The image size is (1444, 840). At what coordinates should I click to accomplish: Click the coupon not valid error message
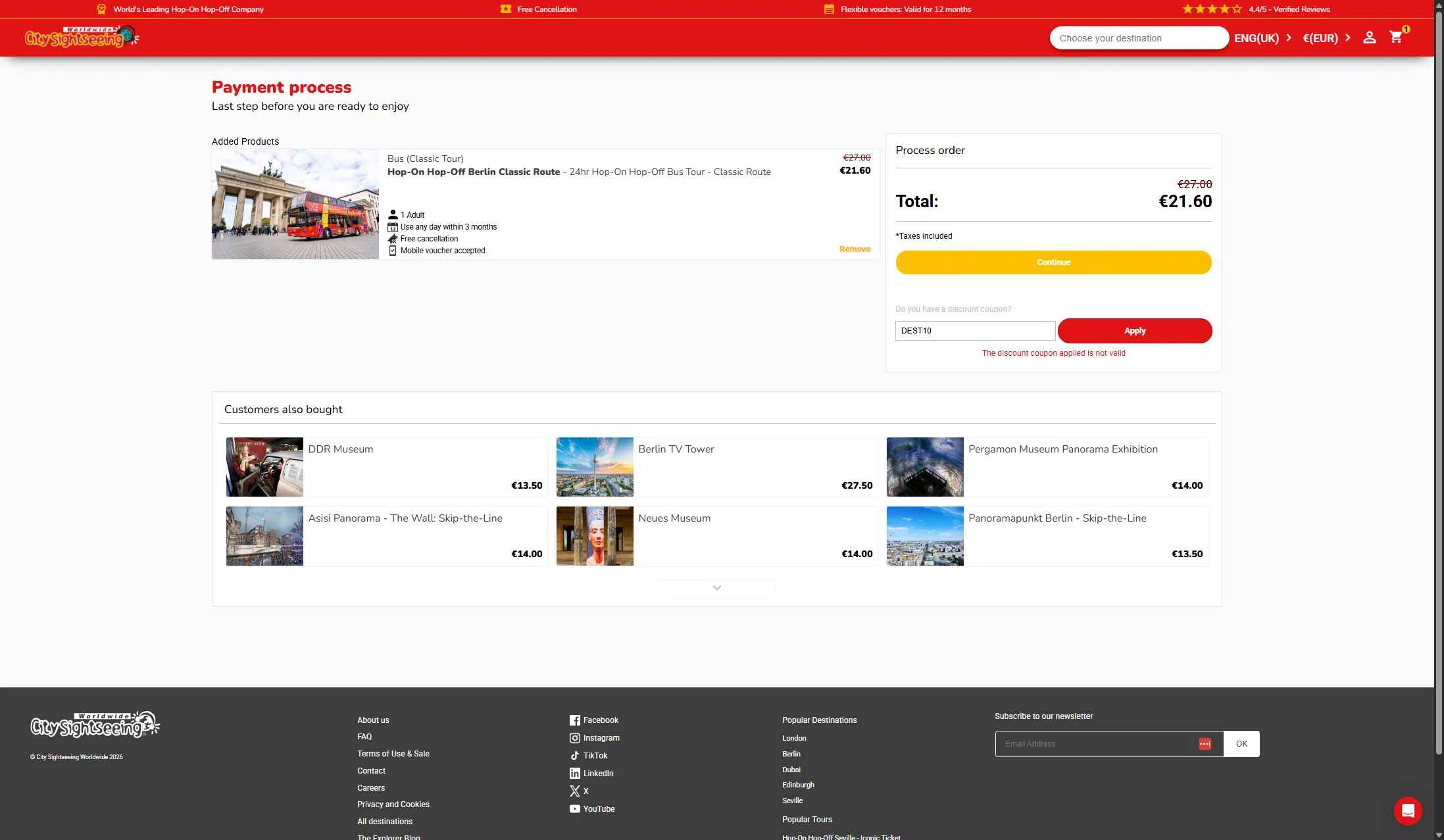click(1053, 353)
